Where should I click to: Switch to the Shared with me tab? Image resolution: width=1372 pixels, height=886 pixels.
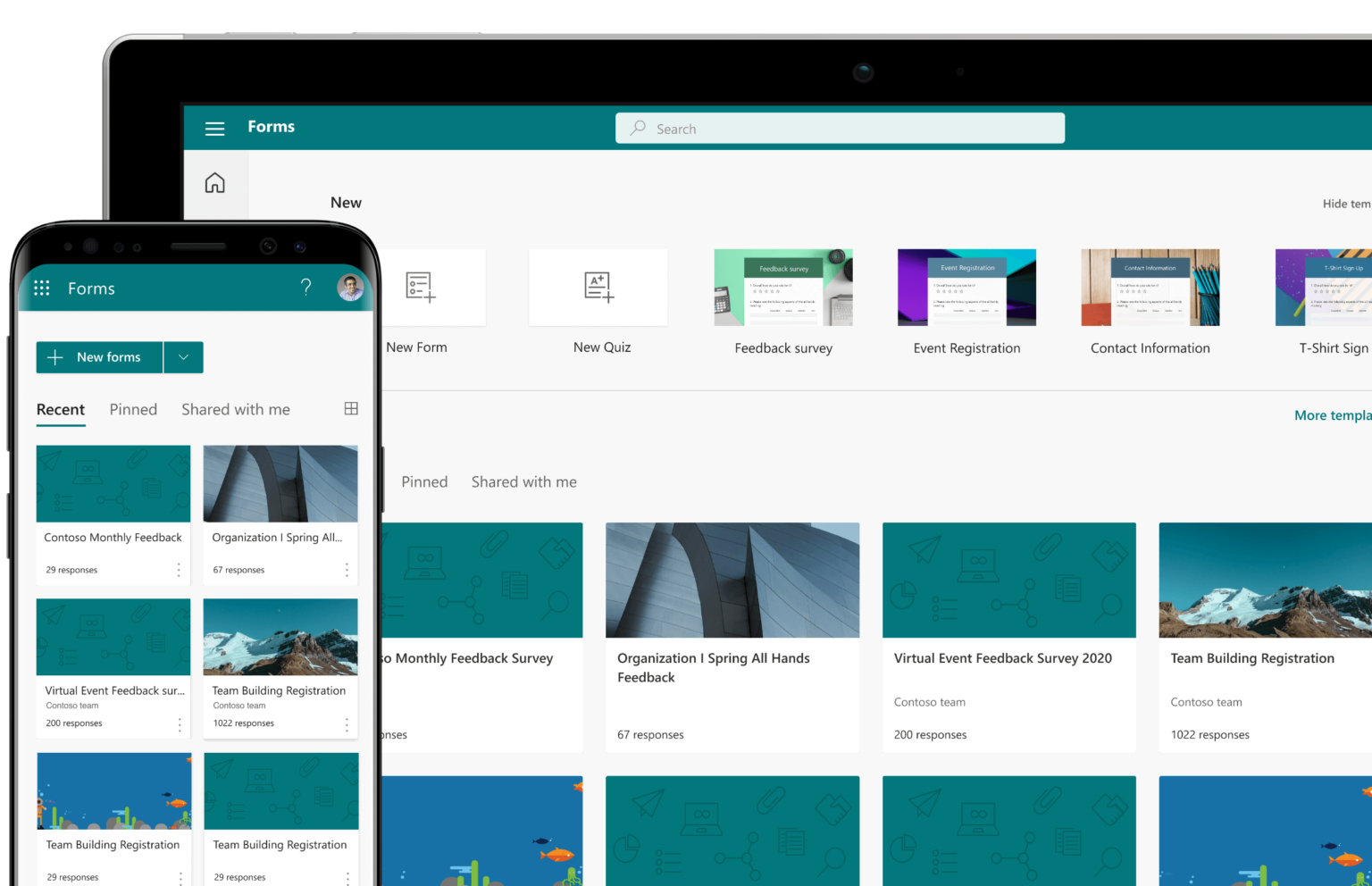tap(235, 409)
